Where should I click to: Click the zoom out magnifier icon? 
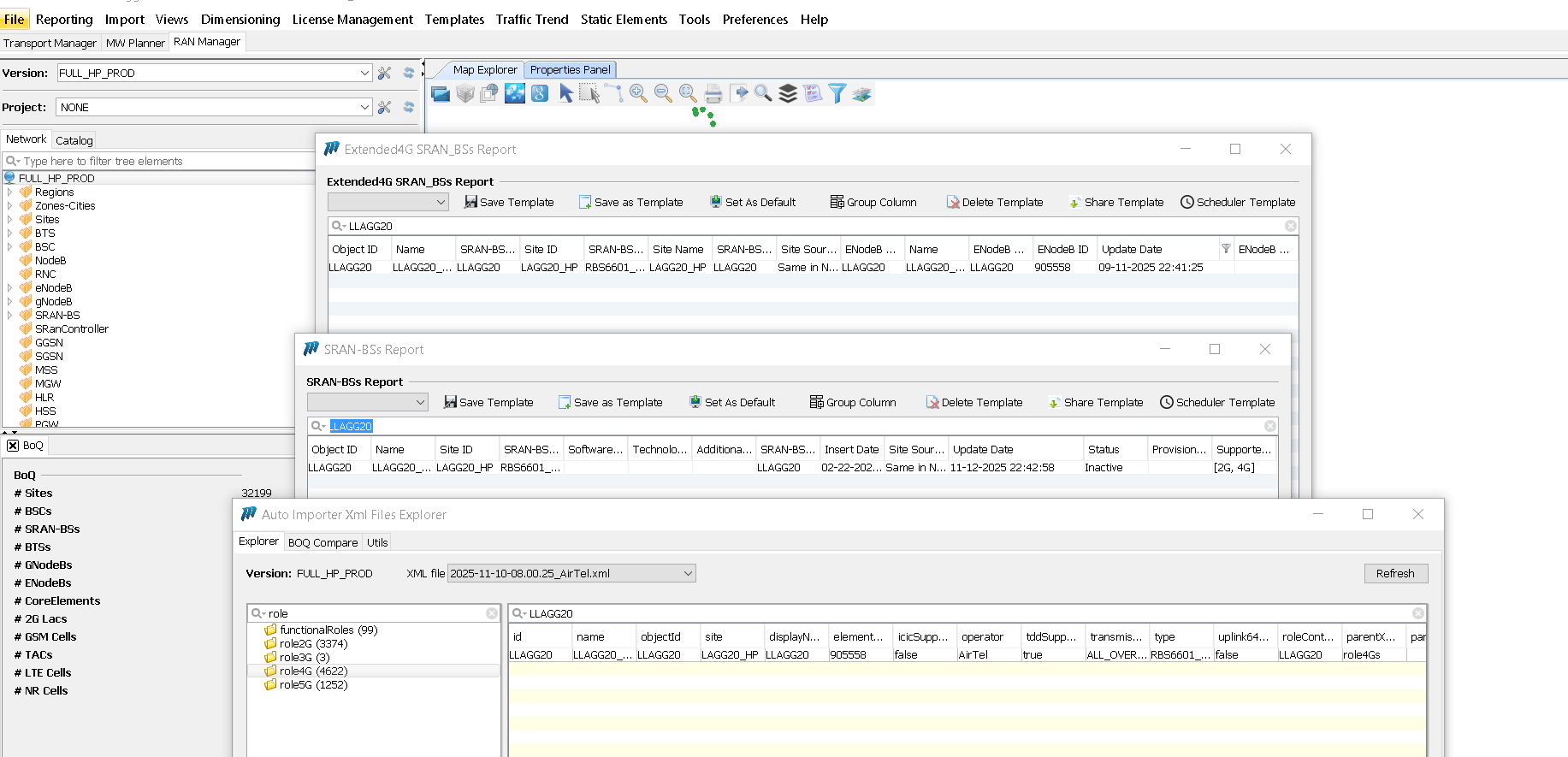[663, 94]
